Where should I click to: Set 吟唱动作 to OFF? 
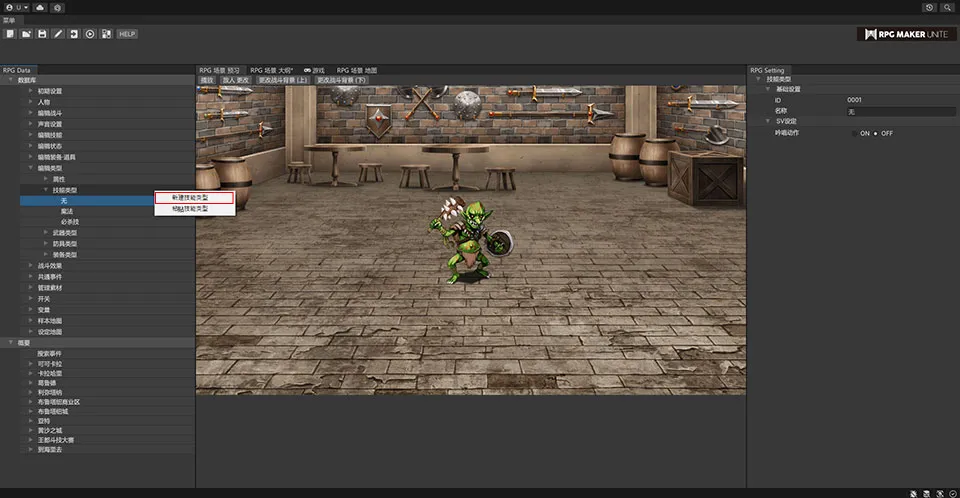point(876,133)
